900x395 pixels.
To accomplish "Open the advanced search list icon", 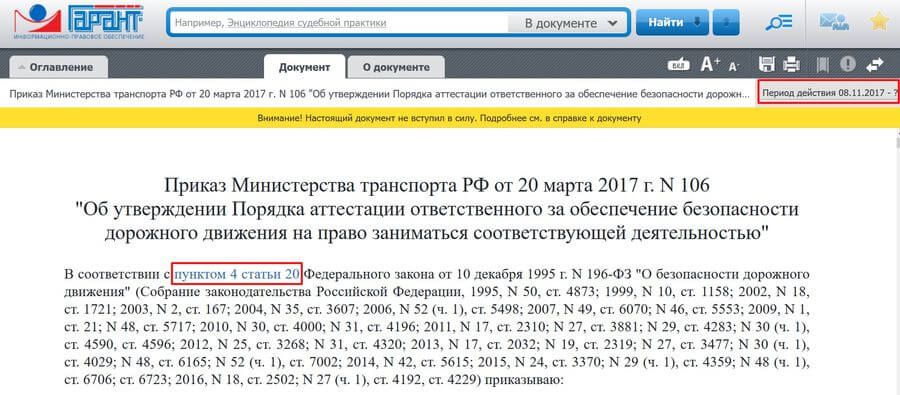I will click(779, 22).
